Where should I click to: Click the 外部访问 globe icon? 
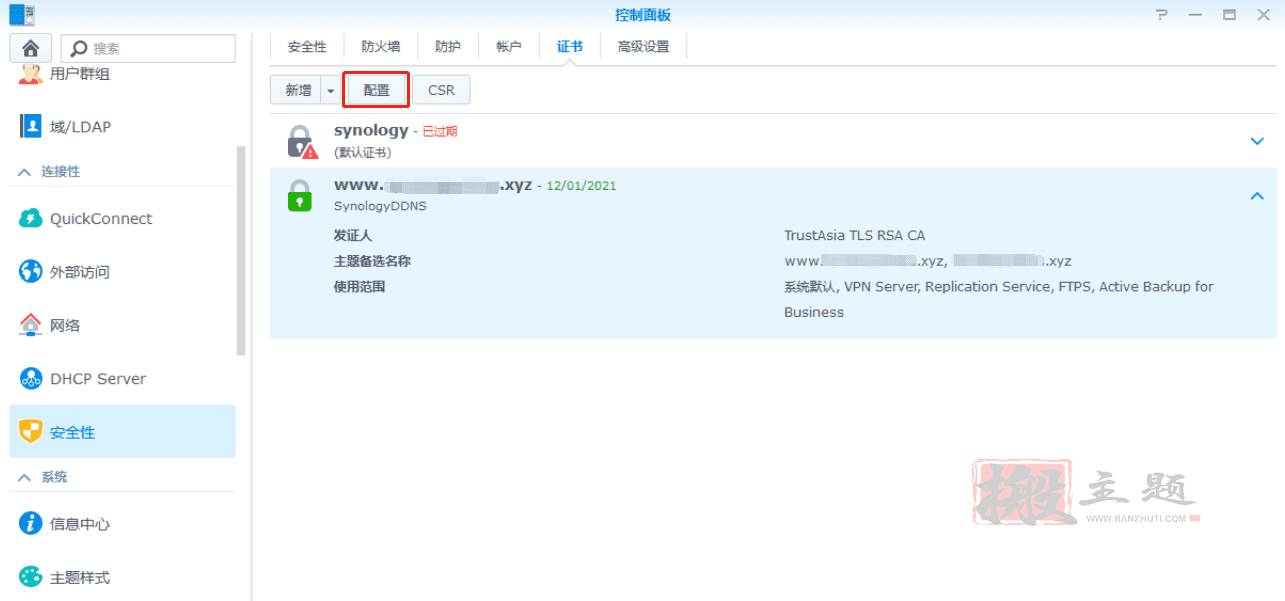point(31,272)
